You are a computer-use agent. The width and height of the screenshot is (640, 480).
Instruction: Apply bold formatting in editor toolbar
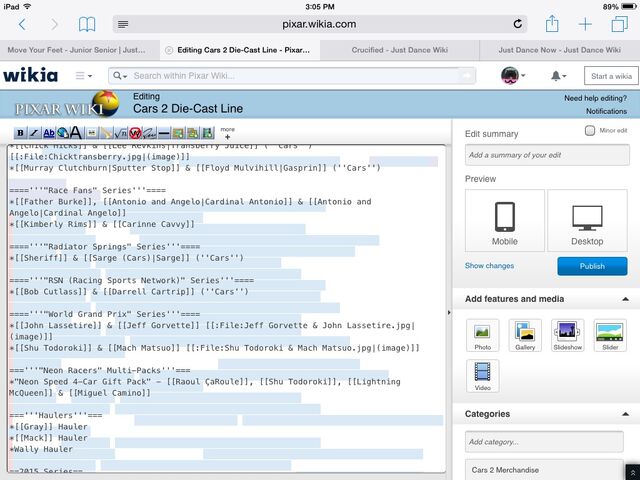coord(20,133)
